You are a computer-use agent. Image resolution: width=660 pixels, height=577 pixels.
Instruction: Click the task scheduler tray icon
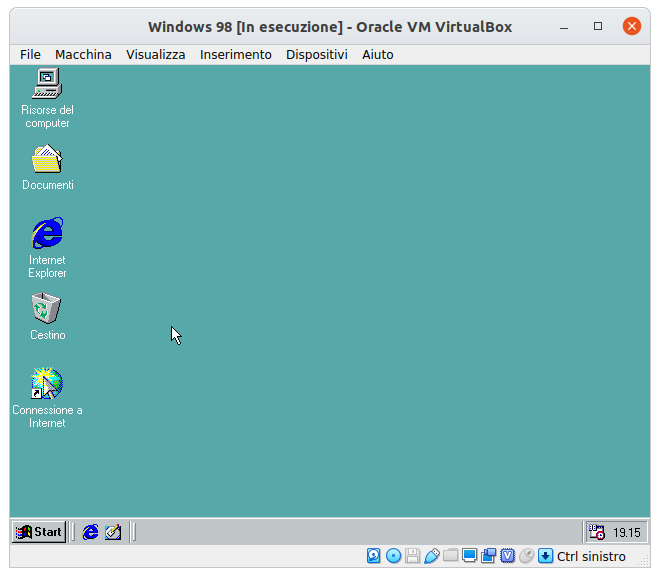pyautogui.click(x=596, y=532)
